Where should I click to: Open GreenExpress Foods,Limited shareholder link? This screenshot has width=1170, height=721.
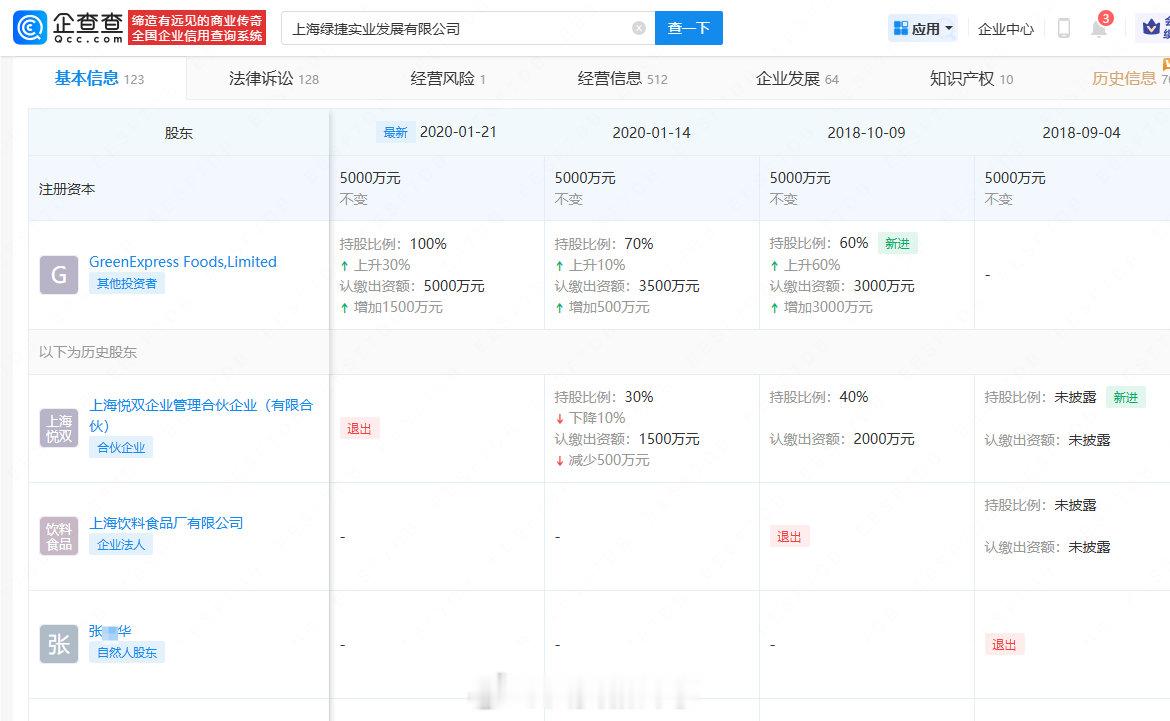[x=183, y=262]
